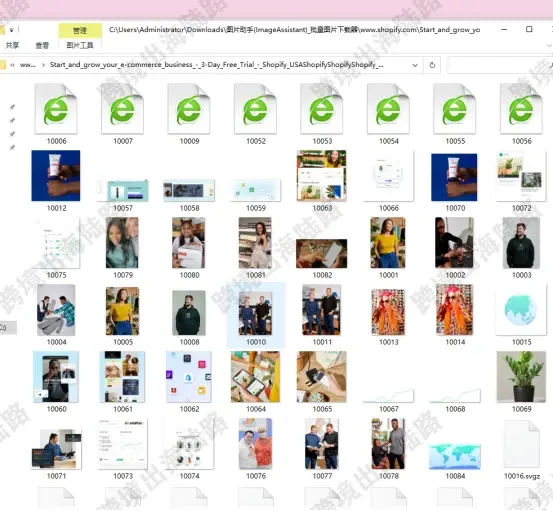Select the image thumbnail 10008

coord(189,313)
